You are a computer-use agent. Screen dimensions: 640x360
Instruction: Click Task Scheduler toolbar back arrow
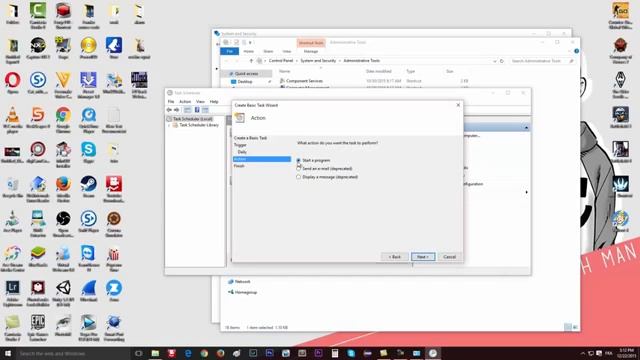[169, 110]
